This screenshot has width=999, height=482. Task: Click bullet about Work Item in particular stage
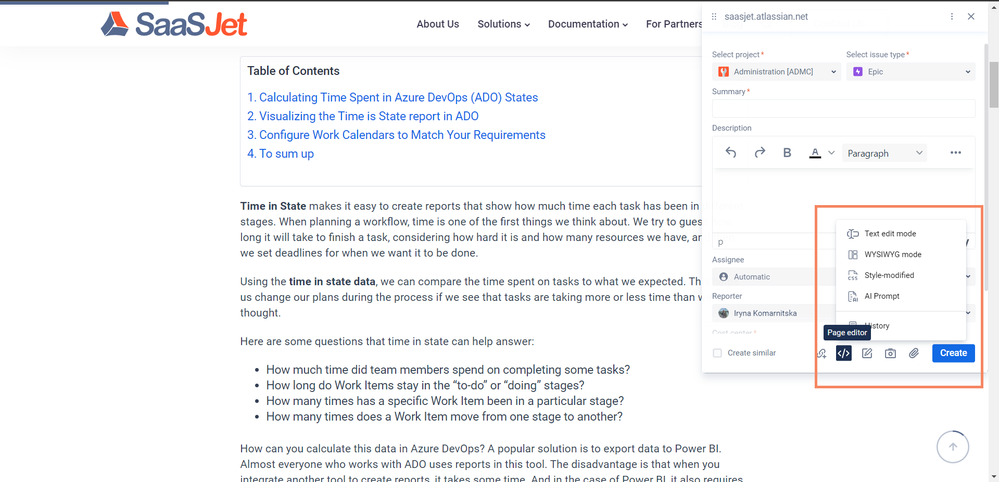(445, 401)
